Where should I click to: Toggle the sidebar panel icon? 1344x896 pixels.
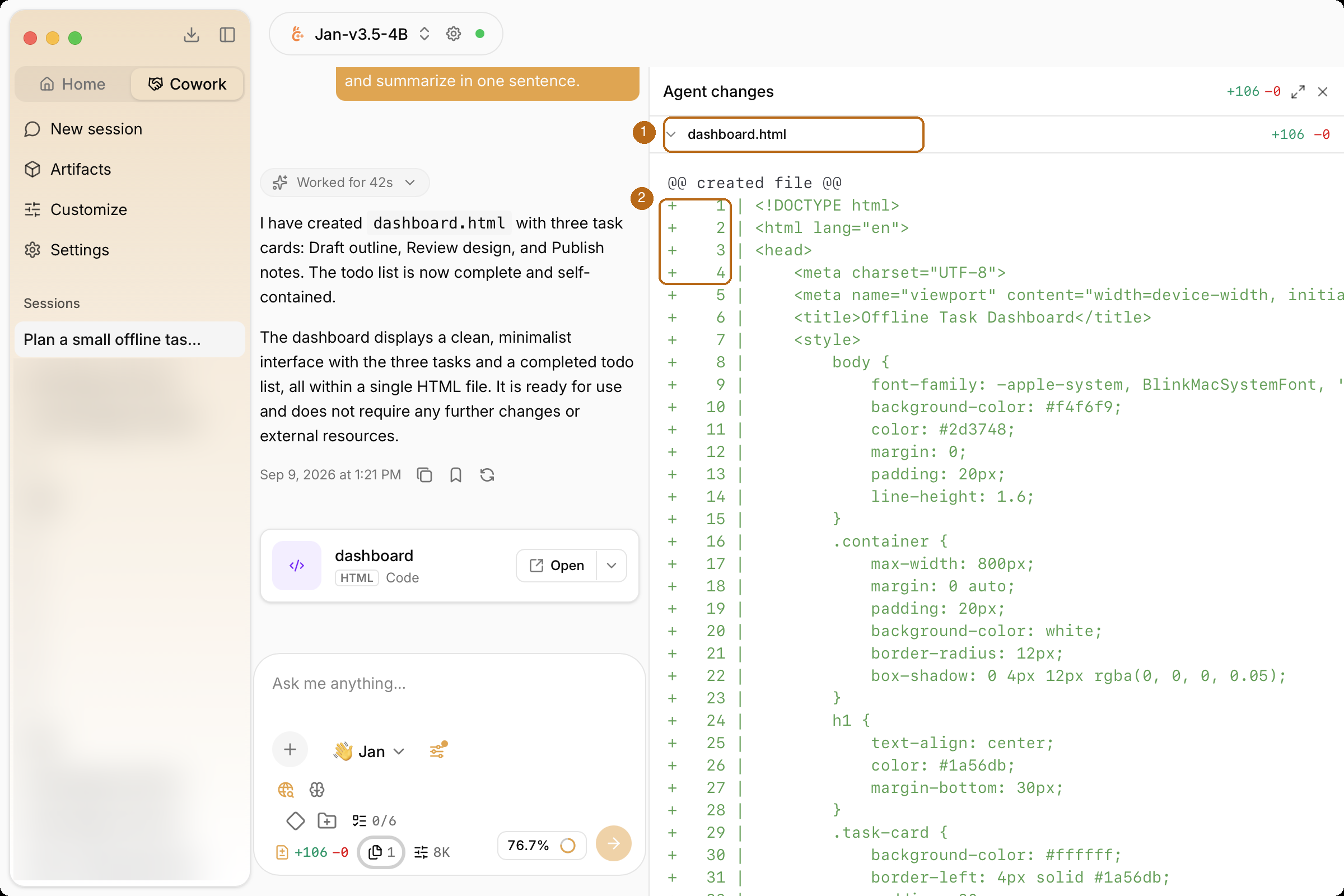227,35
